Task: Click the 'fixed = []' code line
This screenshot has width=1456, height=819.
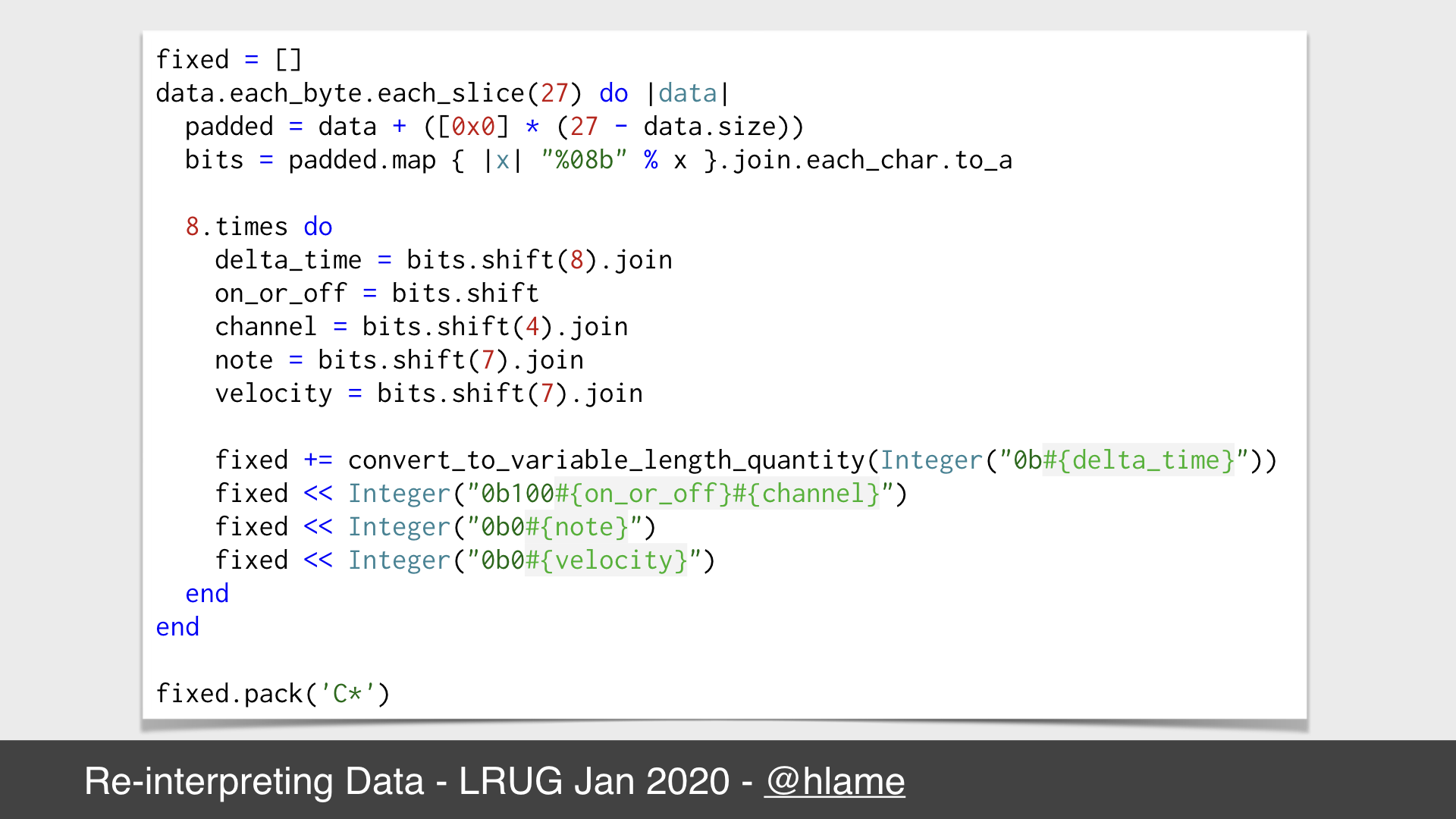Action: (229, 59)
